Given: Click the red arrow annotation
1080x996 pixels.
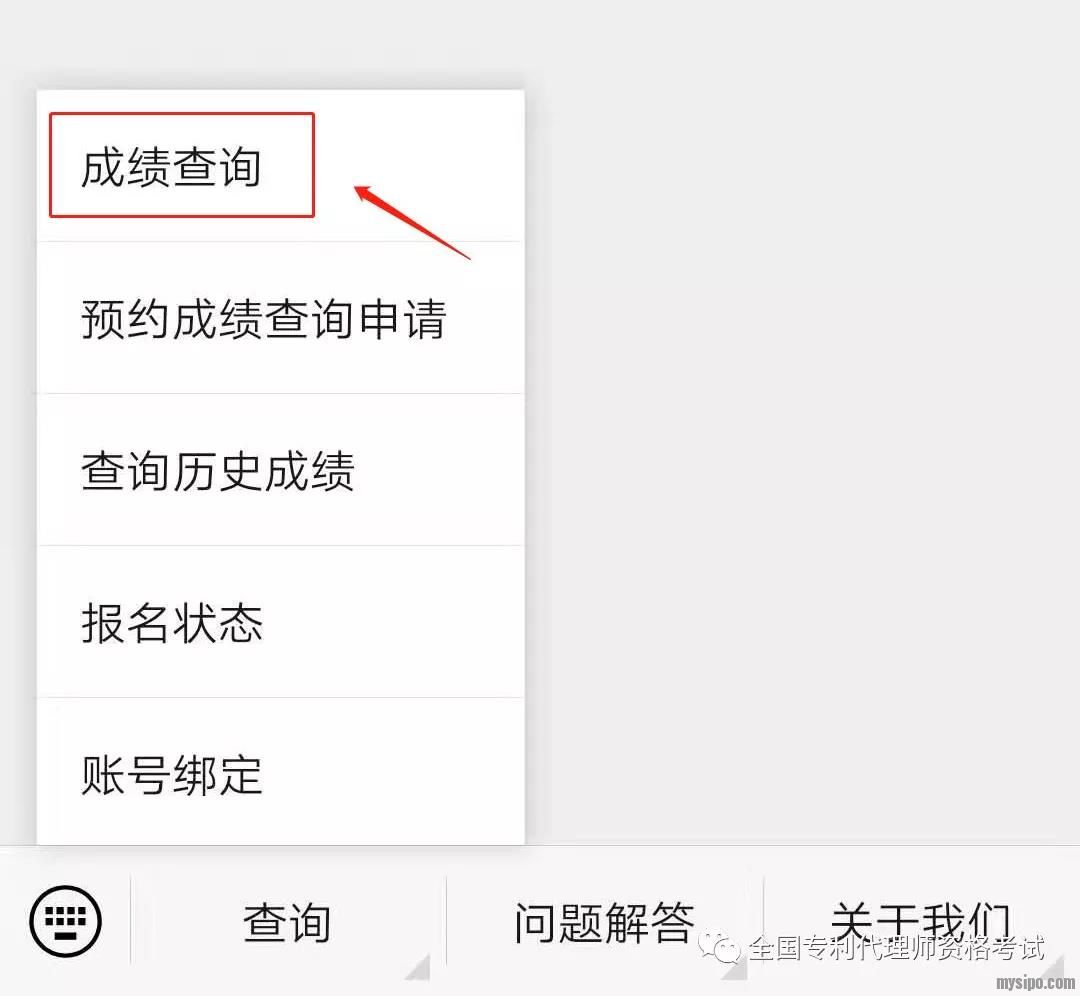Looking at the screenshot, I should pyautogui.click(x=412, y=222).
